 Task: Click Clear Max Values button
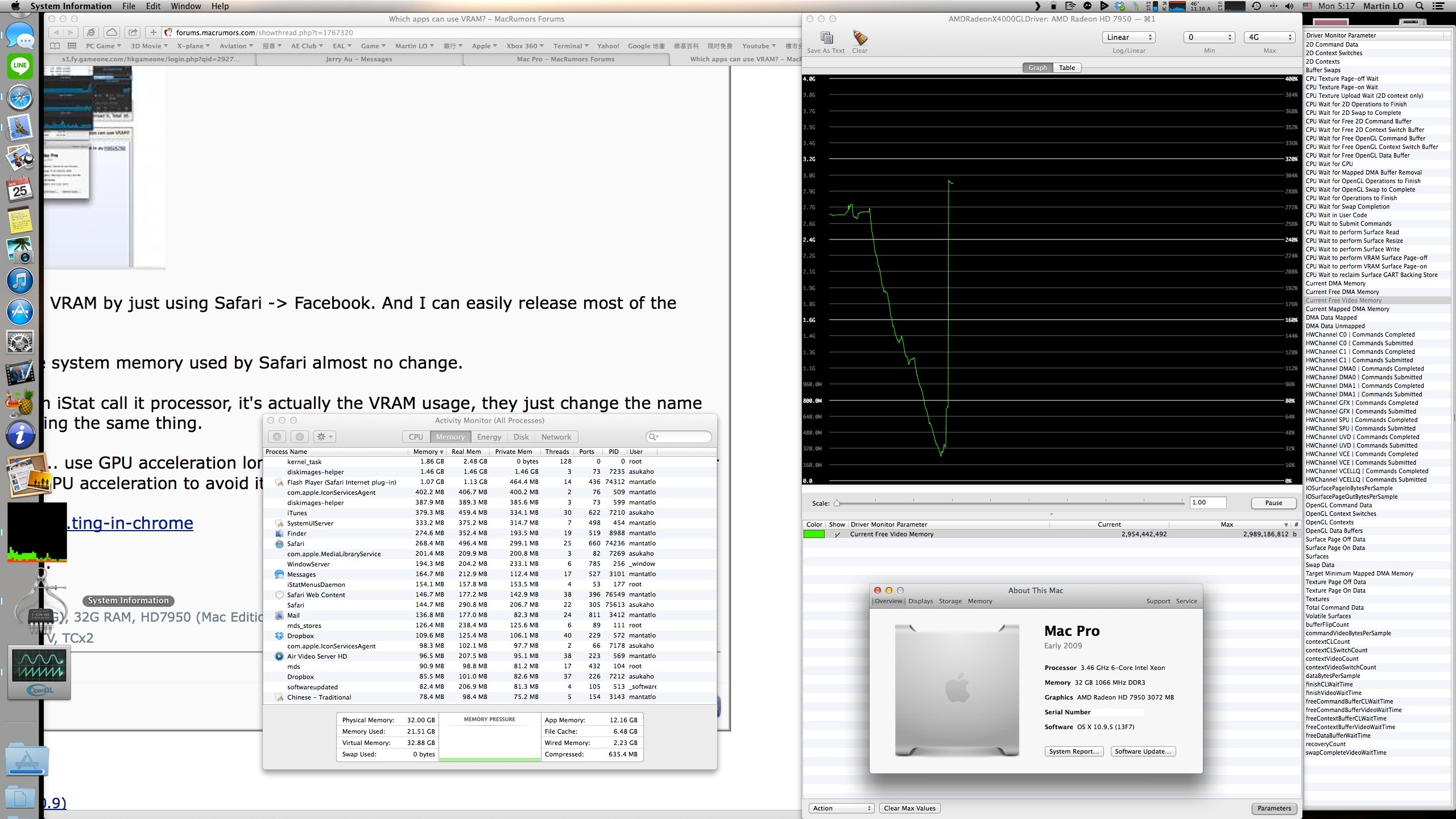pyautogui.click(x=909, y=808)
